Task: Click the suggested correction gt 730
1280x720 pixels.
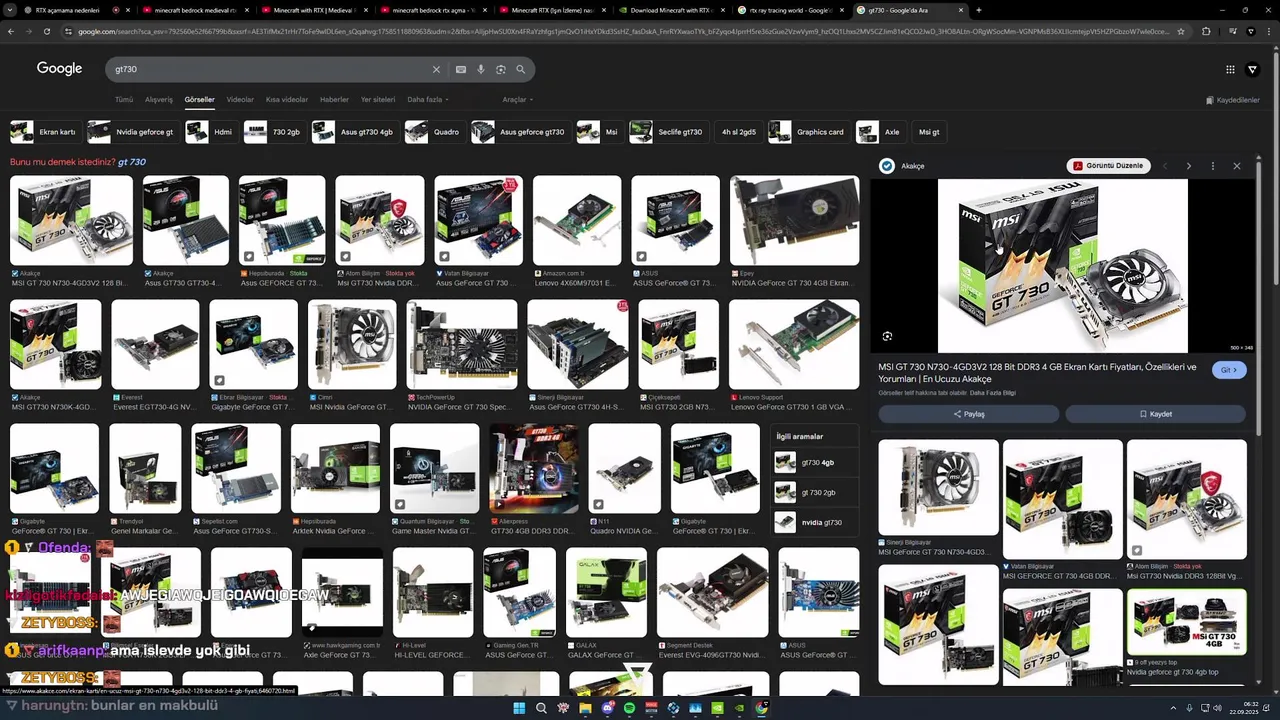Action: click(132, 162)
